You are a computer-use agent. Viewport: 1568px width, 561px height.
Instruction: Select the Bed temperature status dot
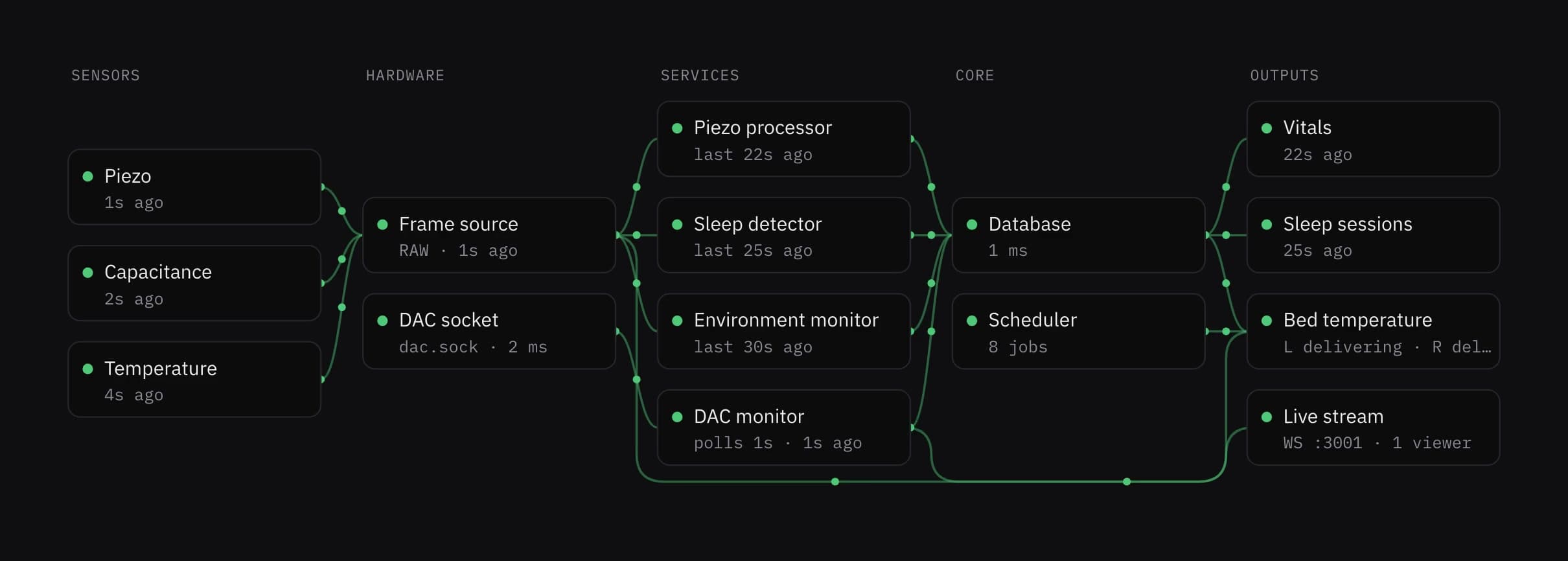click(x=1267, y=320)
